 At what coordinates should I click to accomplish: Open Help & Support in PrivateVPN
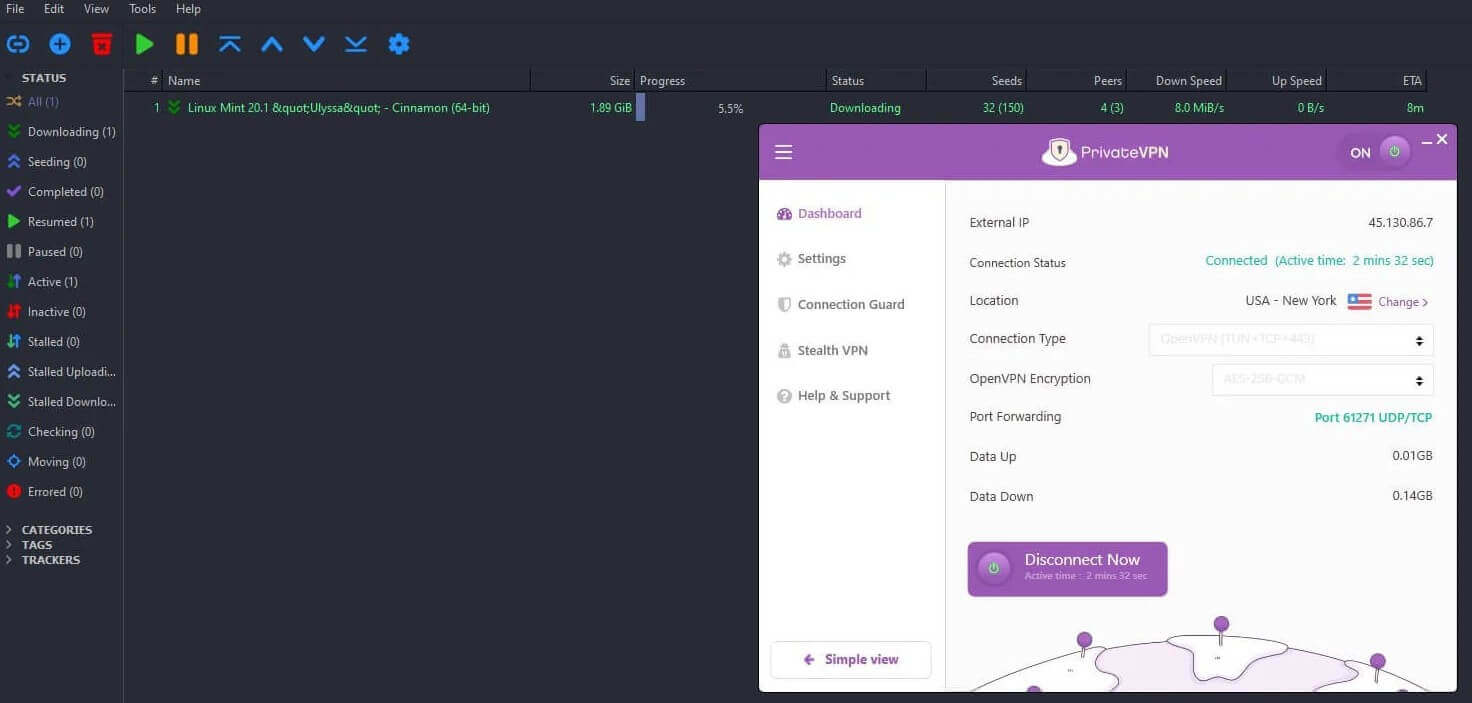pyautogui.click(x=833, y=396)
